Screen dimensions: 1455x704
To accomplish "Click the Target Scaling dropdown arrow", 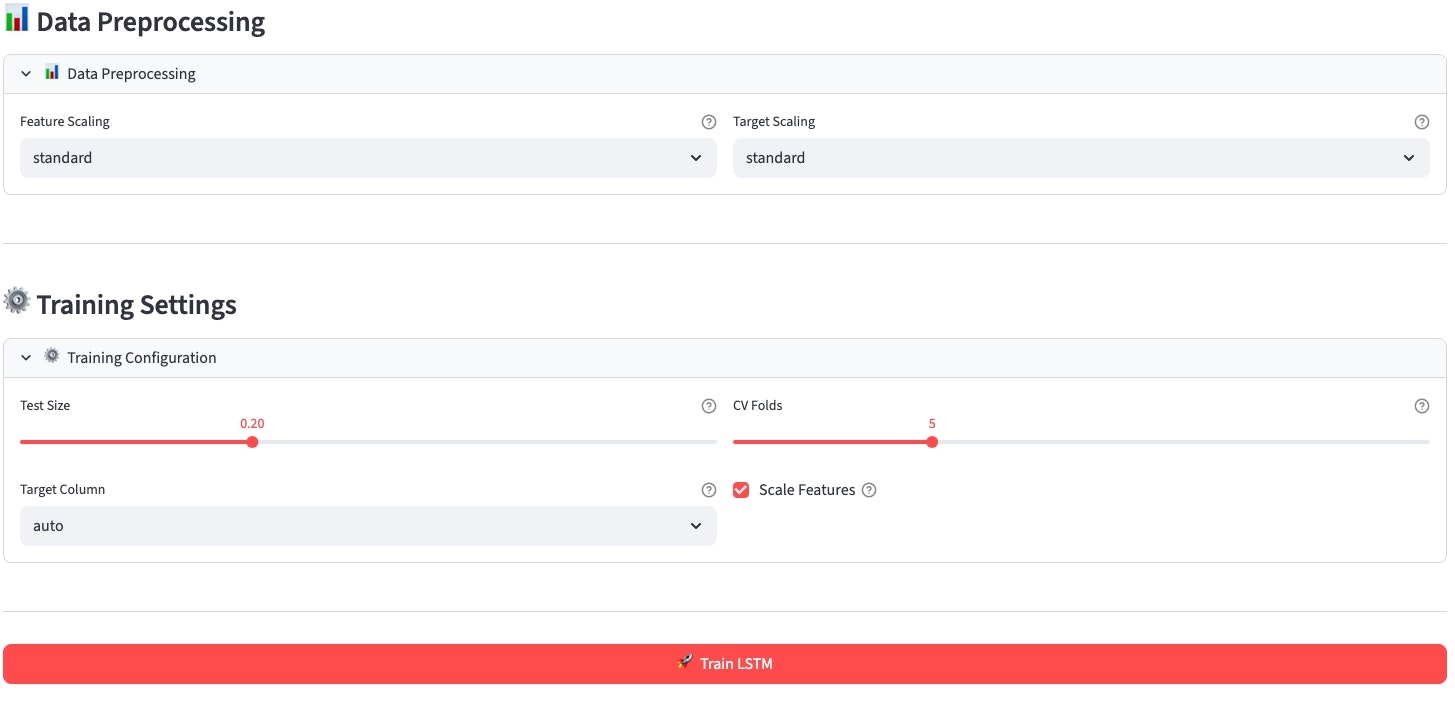I will [1409, 158].
